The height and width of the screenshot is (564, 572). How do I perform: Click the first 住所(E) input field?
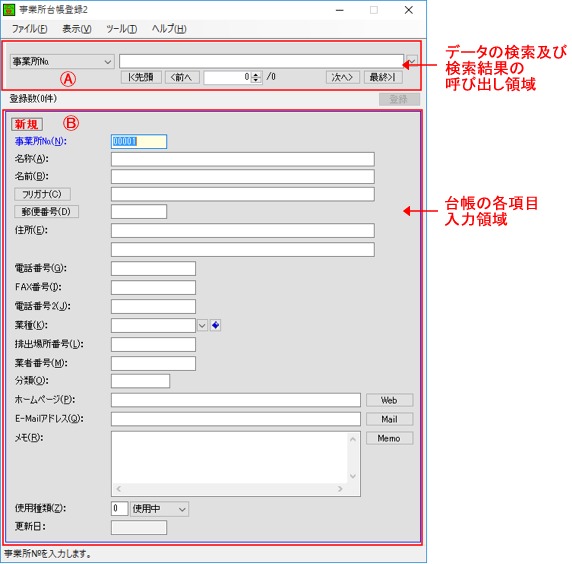243,231
